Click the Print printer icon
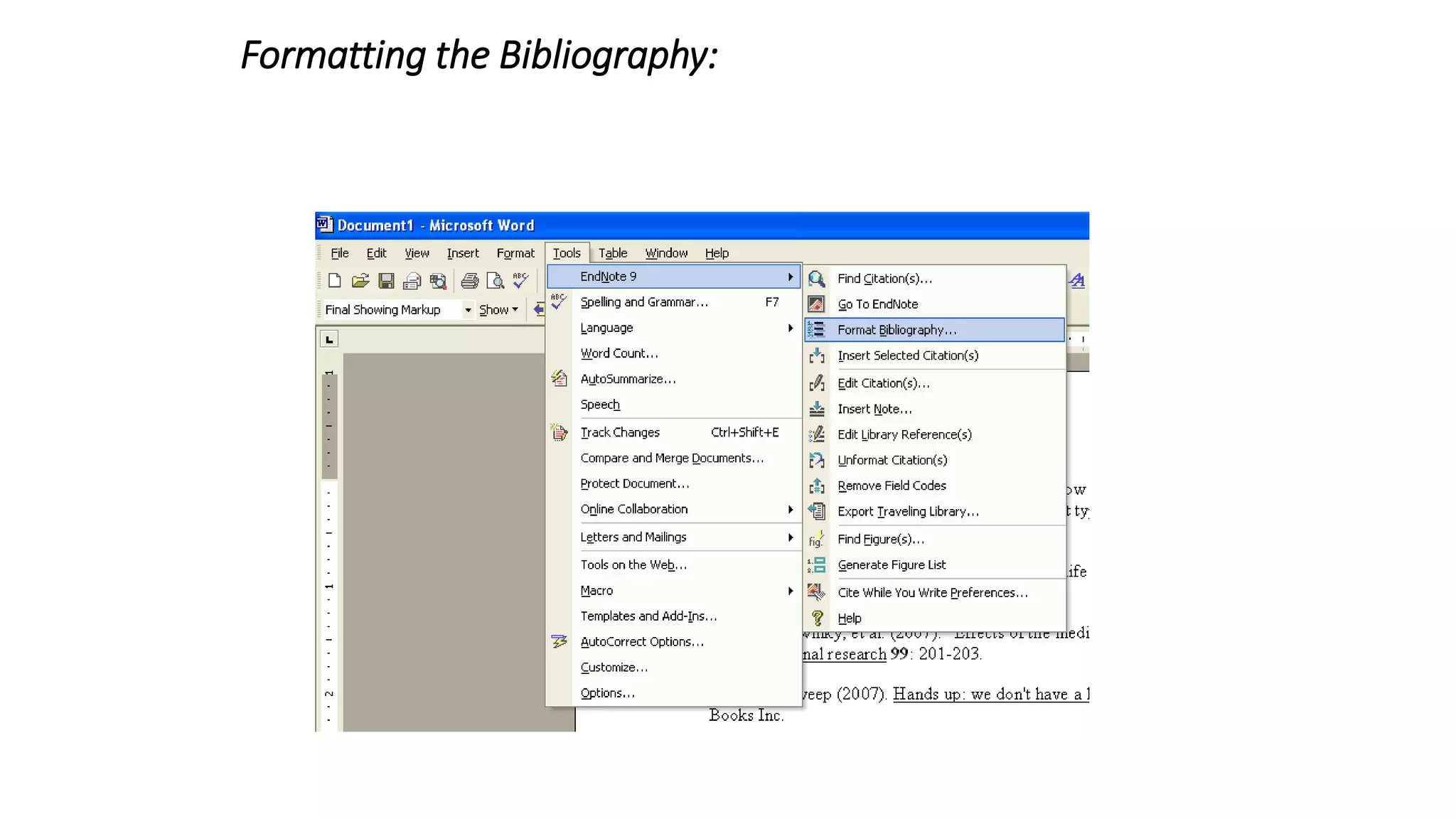 pos(470,281)
